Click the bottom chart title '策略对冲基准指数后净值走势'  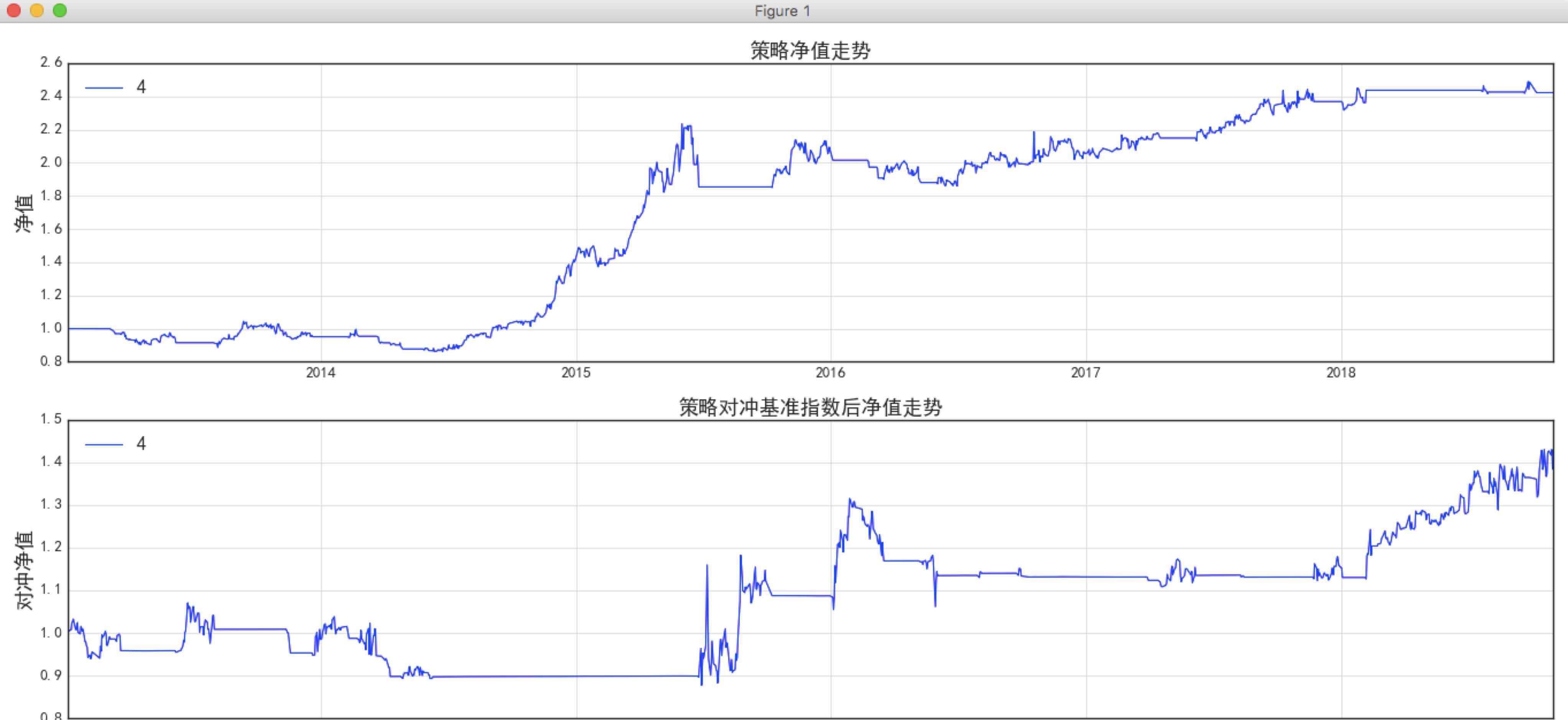[810, 407]
